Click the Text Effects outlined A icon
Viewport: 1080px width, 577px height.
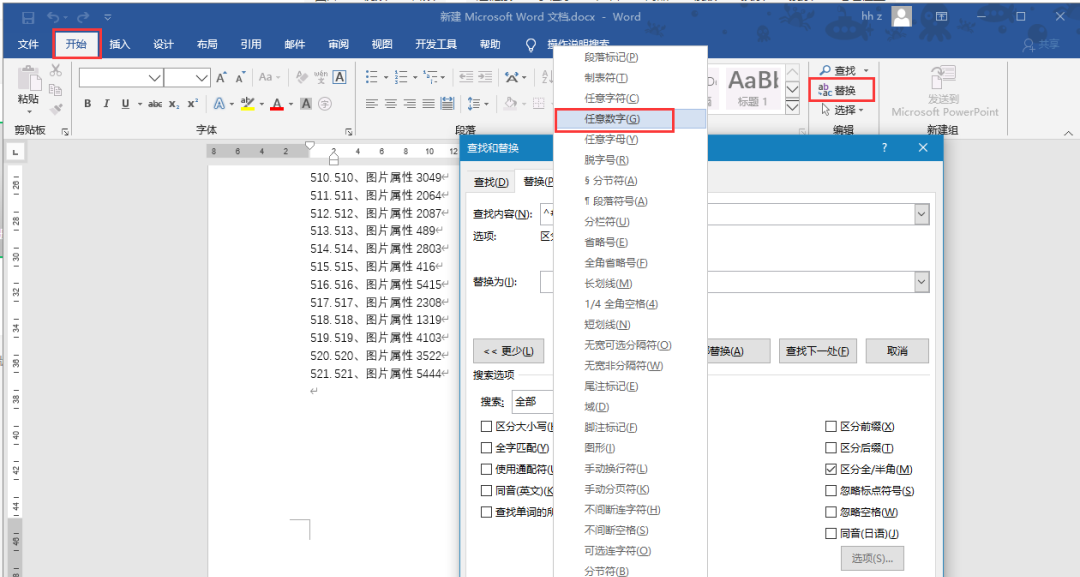[x=219, y=104]
